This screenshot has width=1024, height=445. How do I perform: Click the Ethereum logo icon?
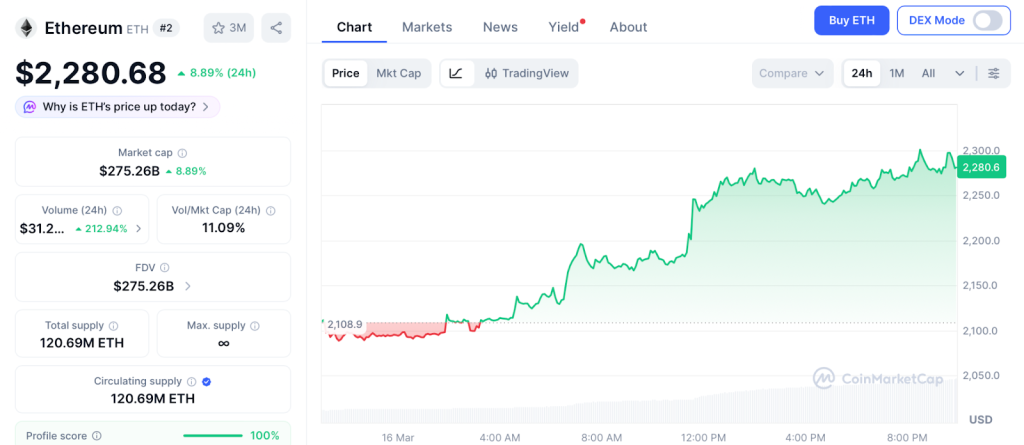click(x=25, y=28)
